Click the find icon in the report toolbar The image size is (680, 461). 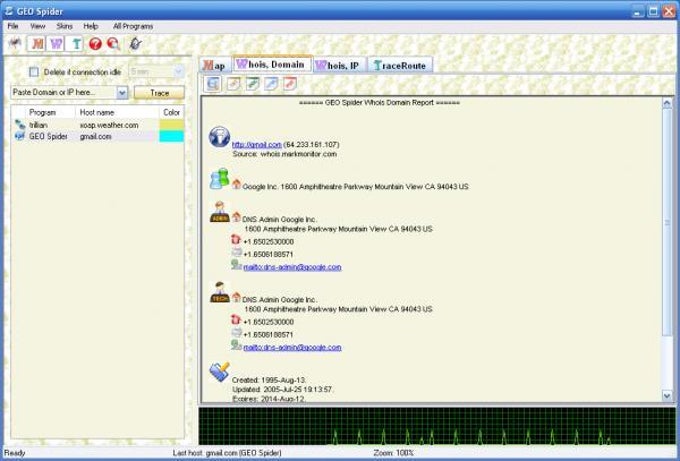212,84
